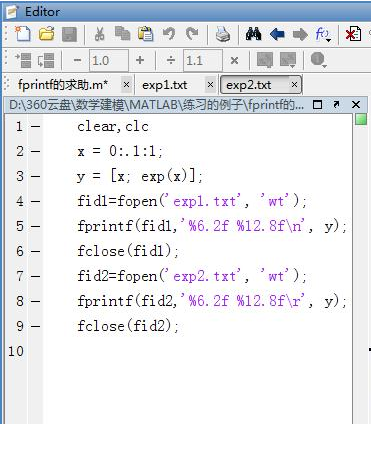Open Find with binoculars icon
Viewport: 371px width, 459px height.
(x=253, y=34)
